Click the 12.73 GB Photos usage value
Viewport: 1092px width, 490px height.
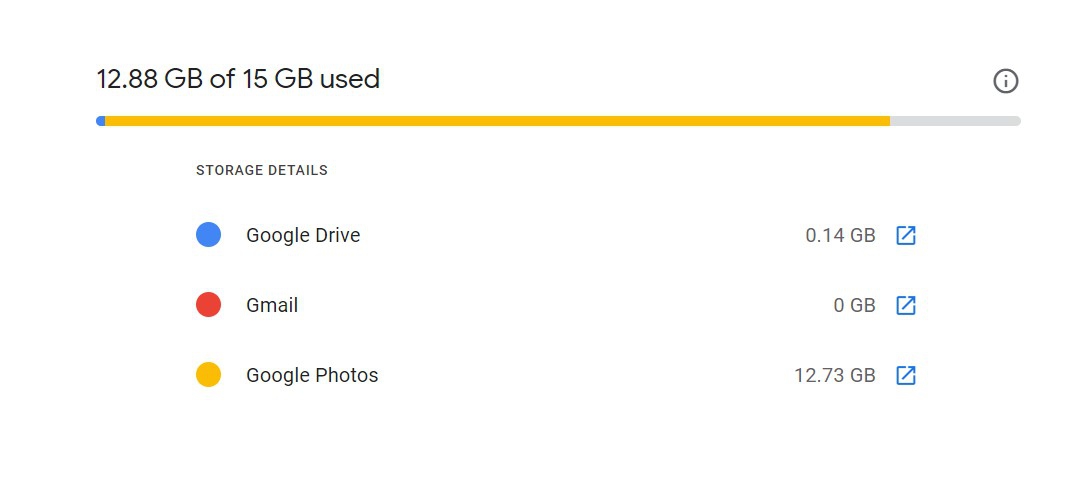pos(834,376)
